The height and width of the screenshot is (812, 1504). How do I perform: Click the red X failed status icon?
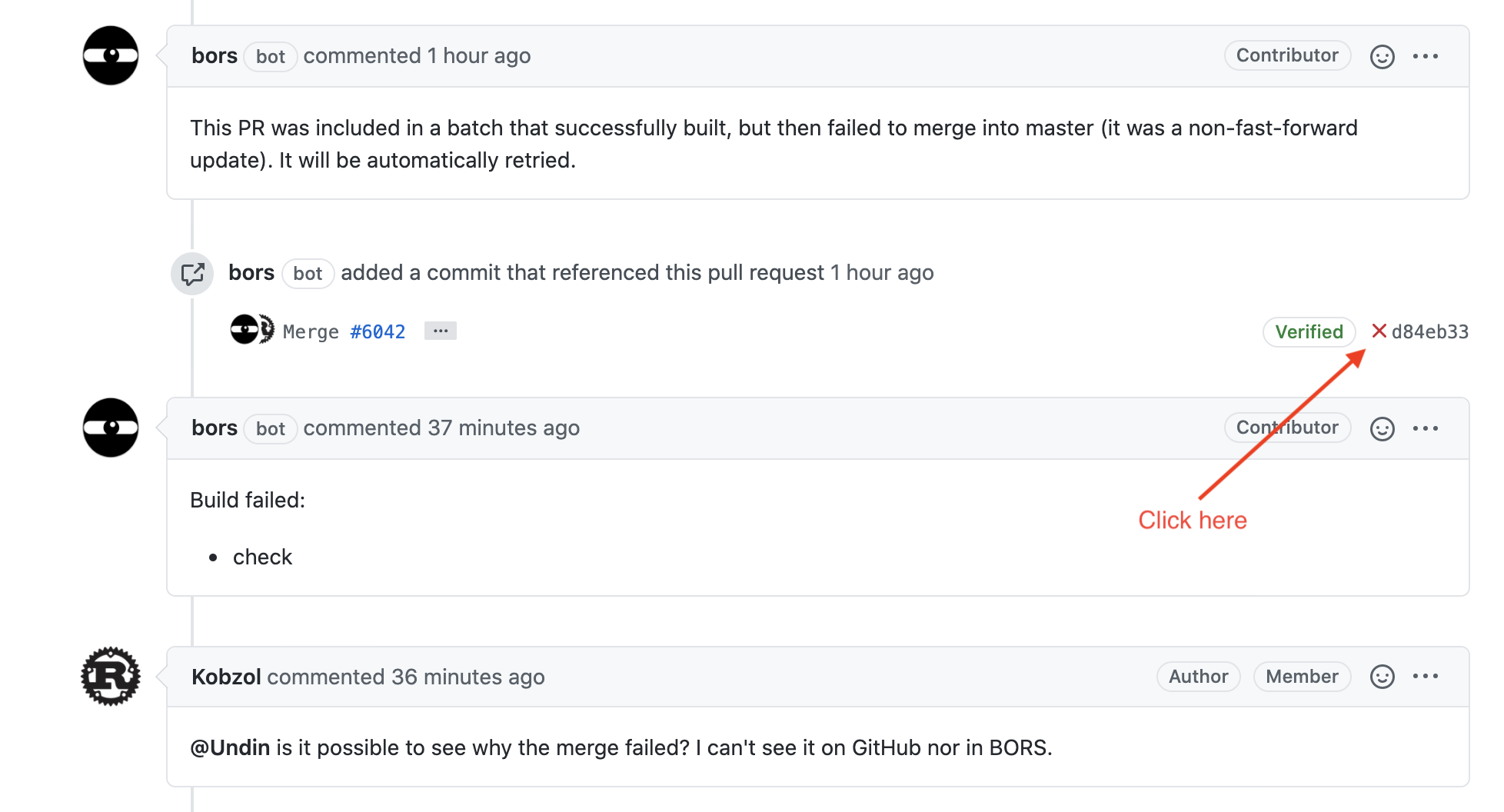pyautogui.click(x=1379, y=331)
